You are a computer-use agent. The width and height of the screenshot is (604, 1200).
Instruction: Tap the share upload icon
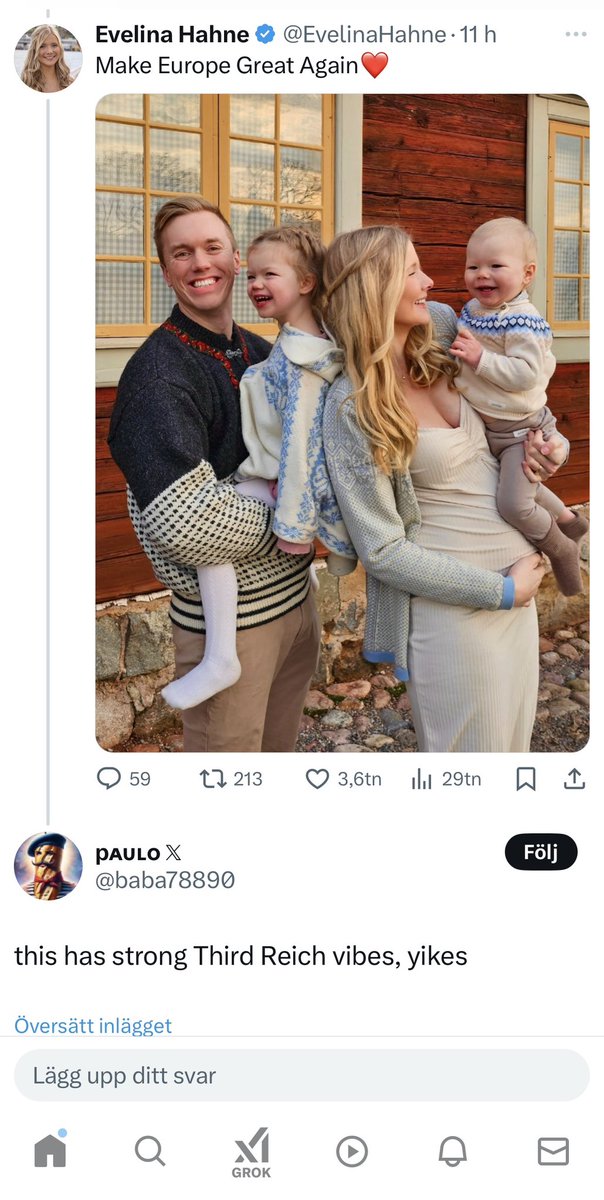pyautogui.click(x=574, y=778)
